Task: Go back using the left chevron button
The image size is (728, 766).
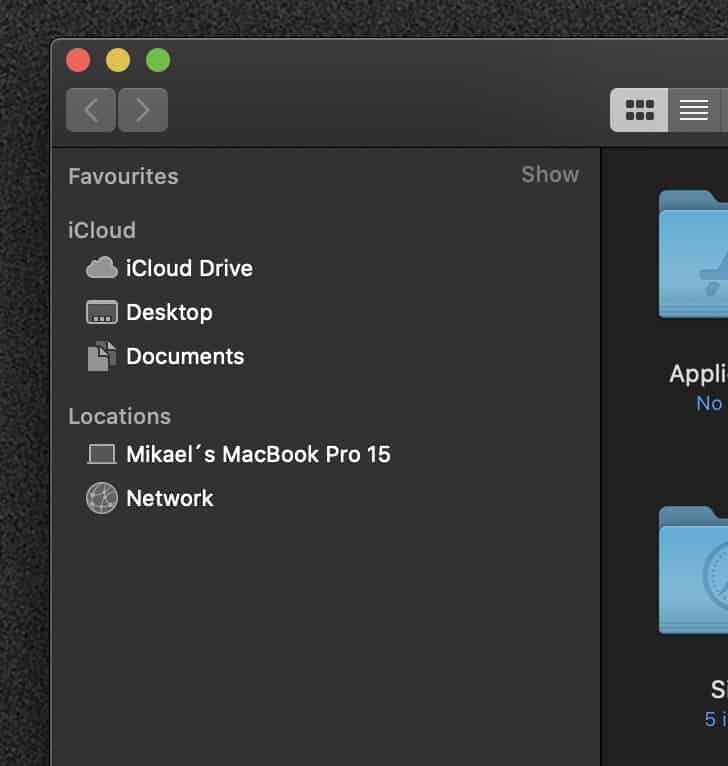Action: click(x=91, y=110)
